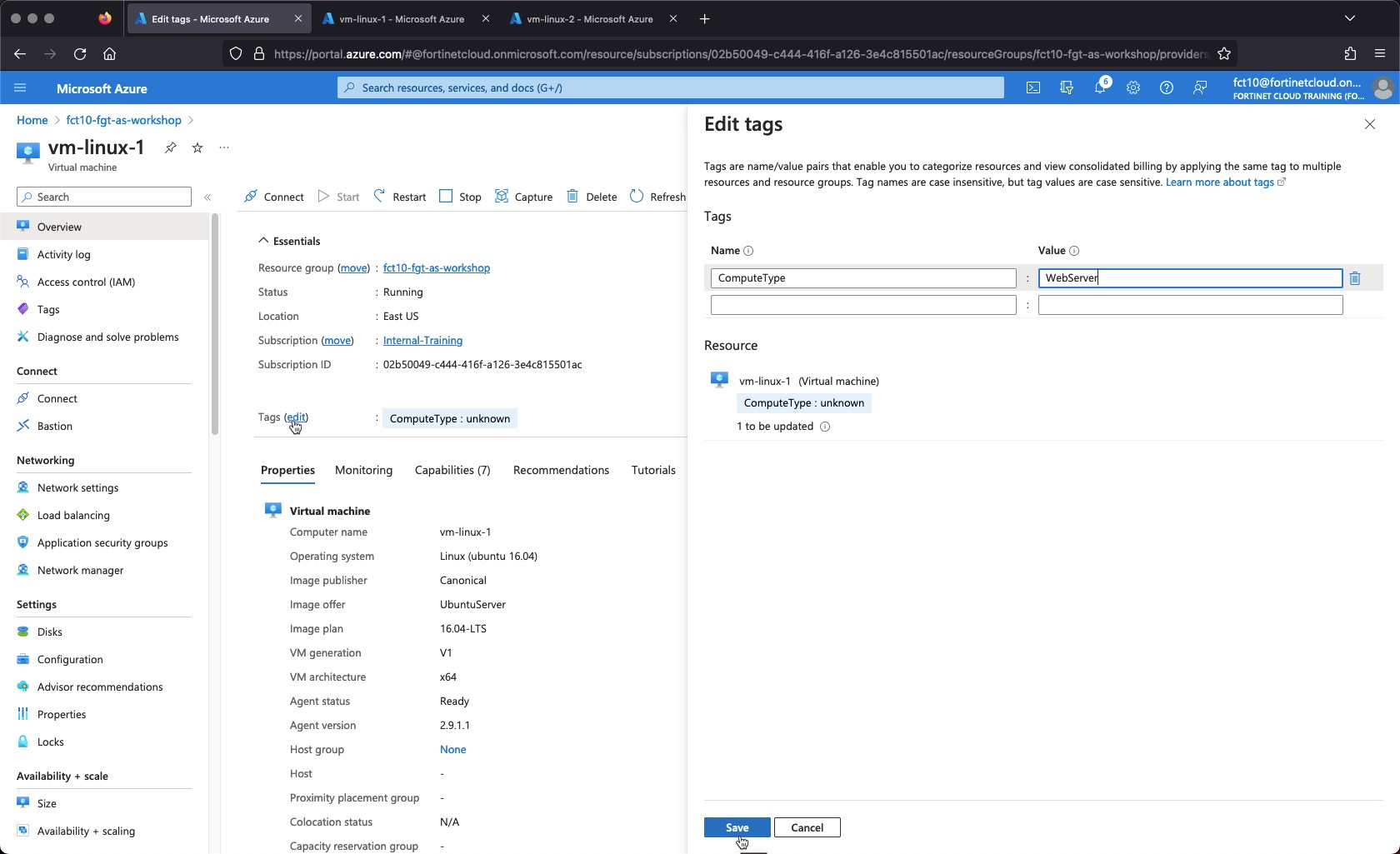This screenshot has height=854, width=1400.
Task: Click the empty new tag value field
Action: (x=1190, y=306)
